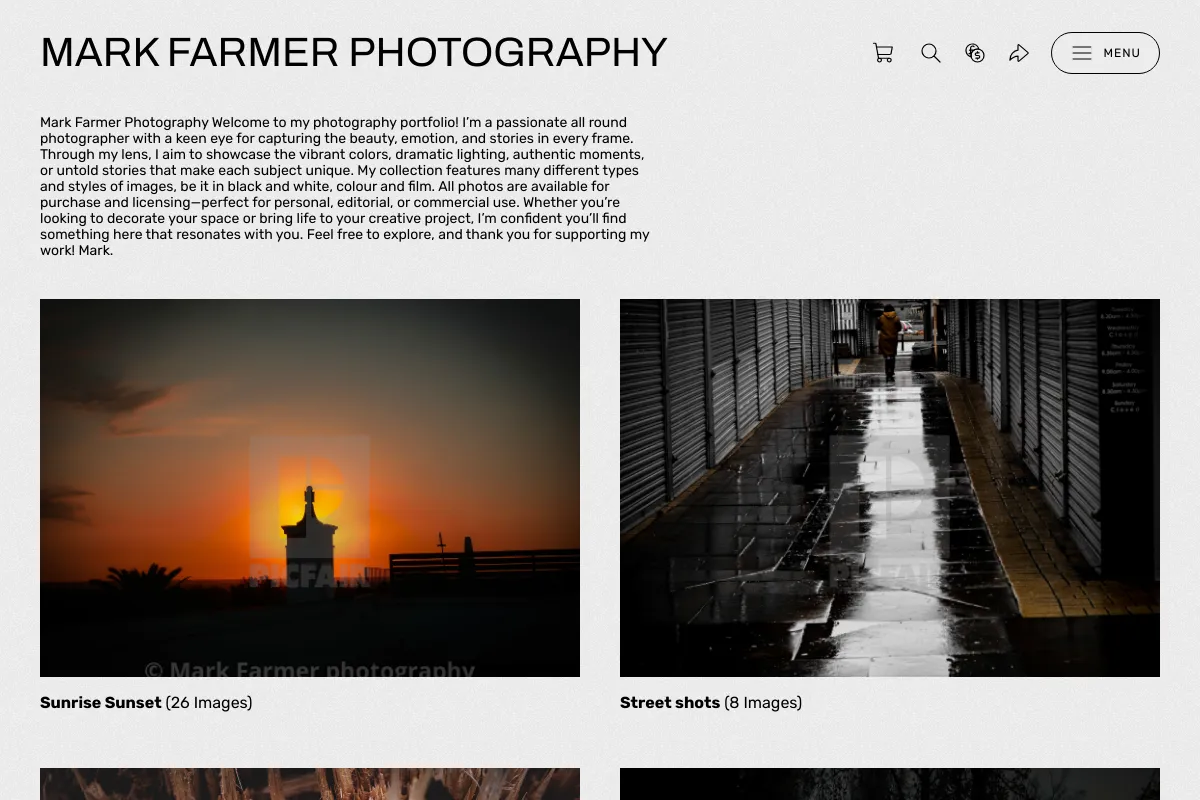
Task: Open the shopping cart
Action: (x=883, y=53)
